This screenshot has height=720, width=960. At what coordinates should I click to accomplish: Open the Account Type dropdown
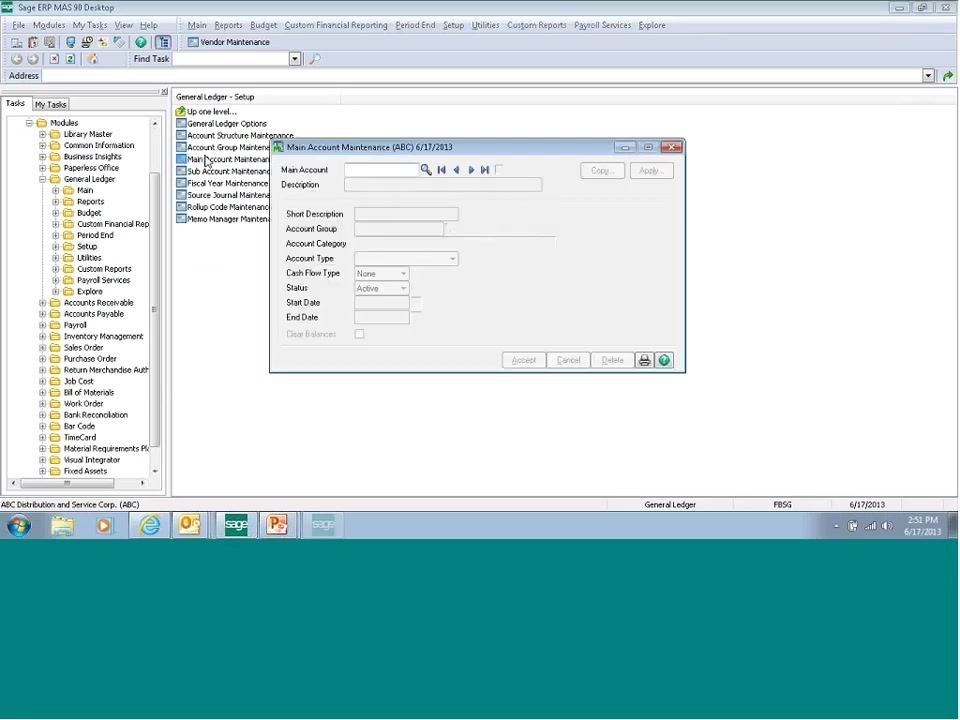click(x=452, y=259)
